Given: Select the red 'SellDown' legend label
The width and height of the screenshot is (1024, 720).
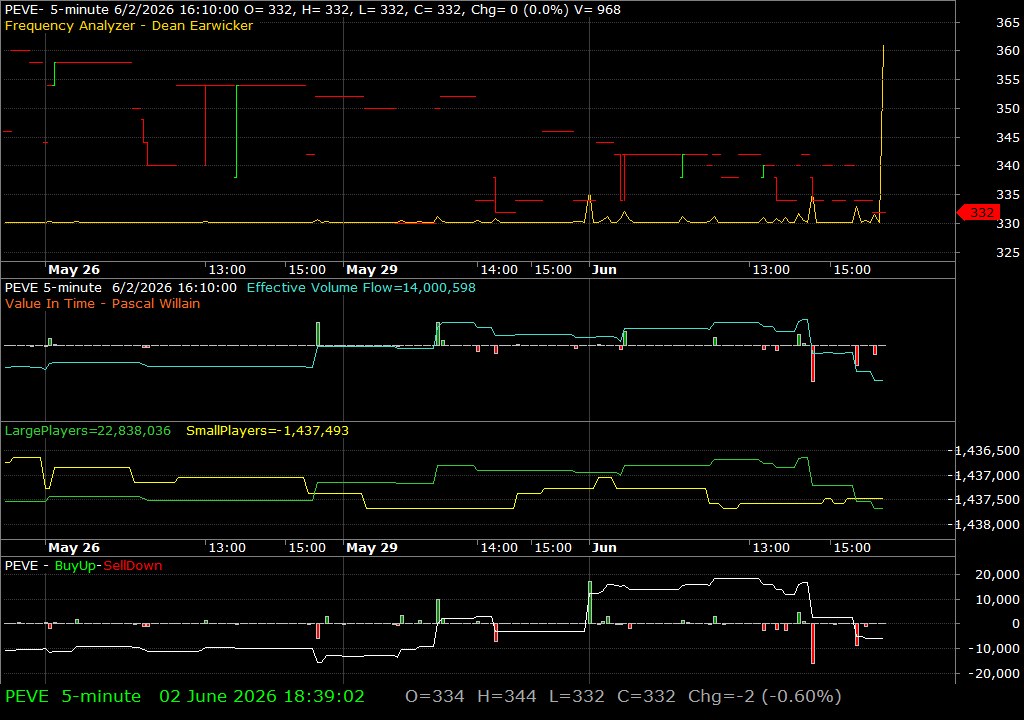Looking at the screenshot, I should [133, 565].
